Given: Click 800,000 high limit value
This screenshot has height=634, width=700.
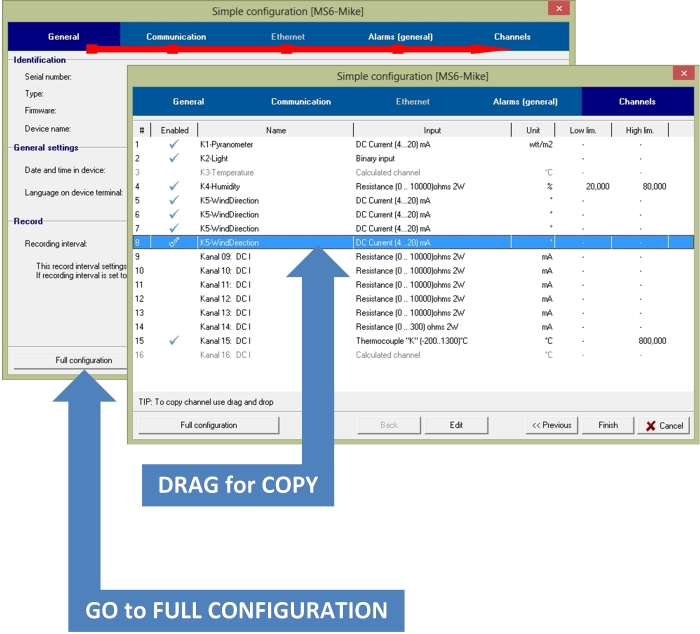Looking at the screenshot, I should click(x=652, y=341).
